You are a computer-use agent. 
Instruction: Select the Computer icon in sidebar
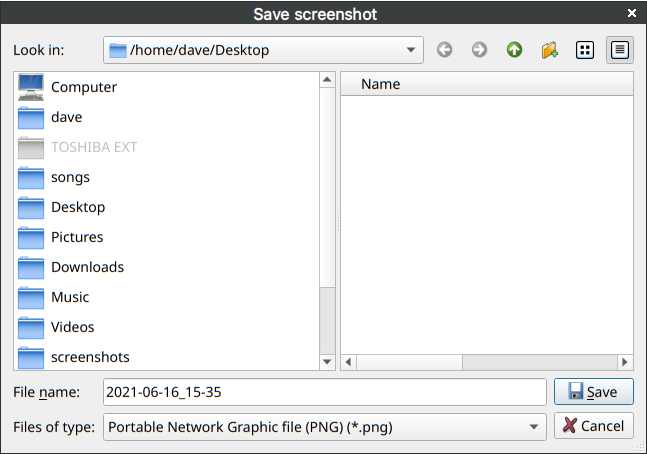(x=31, y=87)
